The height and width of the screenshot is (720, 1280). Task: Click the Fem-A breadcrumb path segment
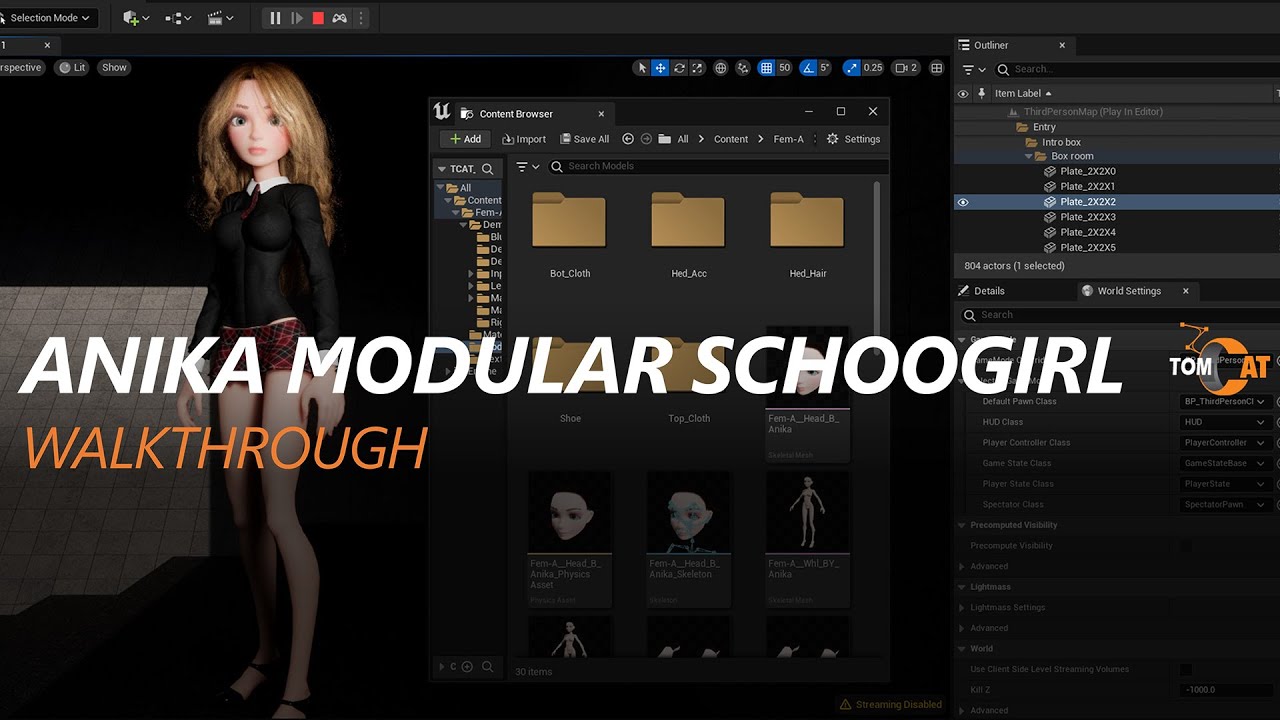point(788,139)
